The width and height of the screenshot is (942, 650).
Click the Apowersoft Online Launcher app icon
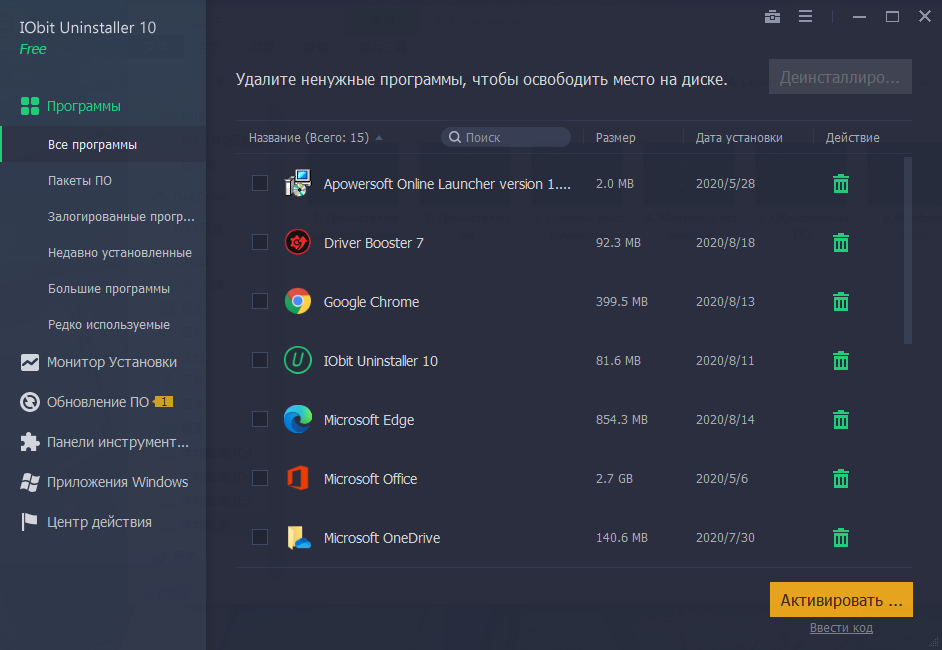coord(297,183)
